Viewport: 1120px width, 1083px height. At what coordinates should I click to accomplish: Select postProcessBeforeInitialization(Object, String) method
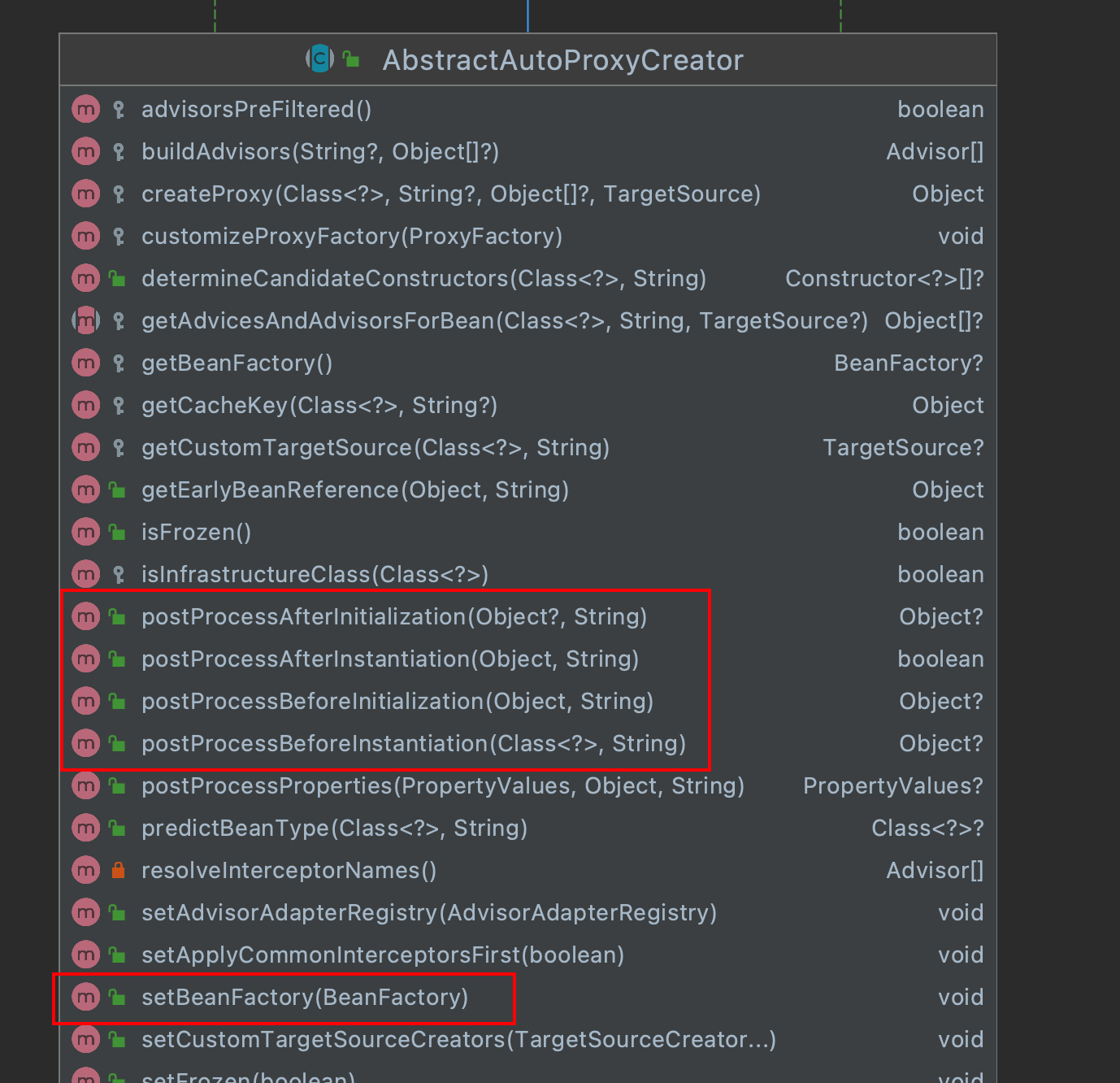397,702
